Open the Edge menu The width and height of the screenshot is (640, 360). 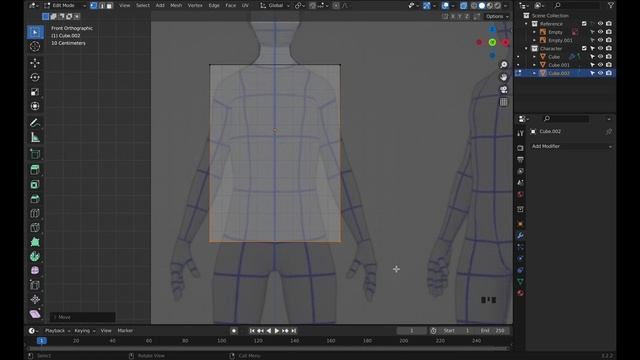[214, 5]
